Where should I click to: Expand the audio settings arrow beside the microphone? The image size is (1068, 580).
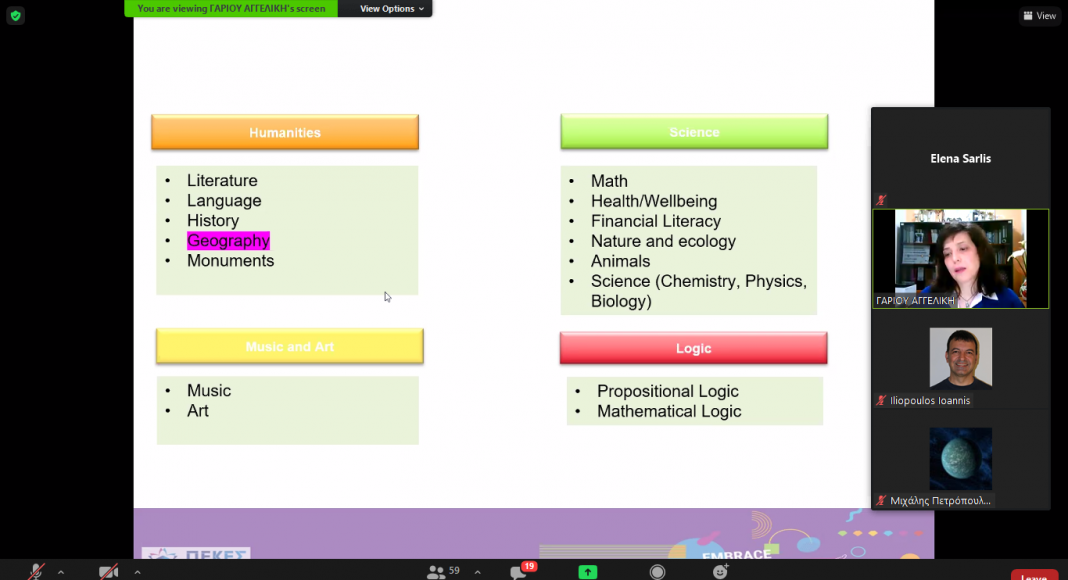tap(61, 572)
